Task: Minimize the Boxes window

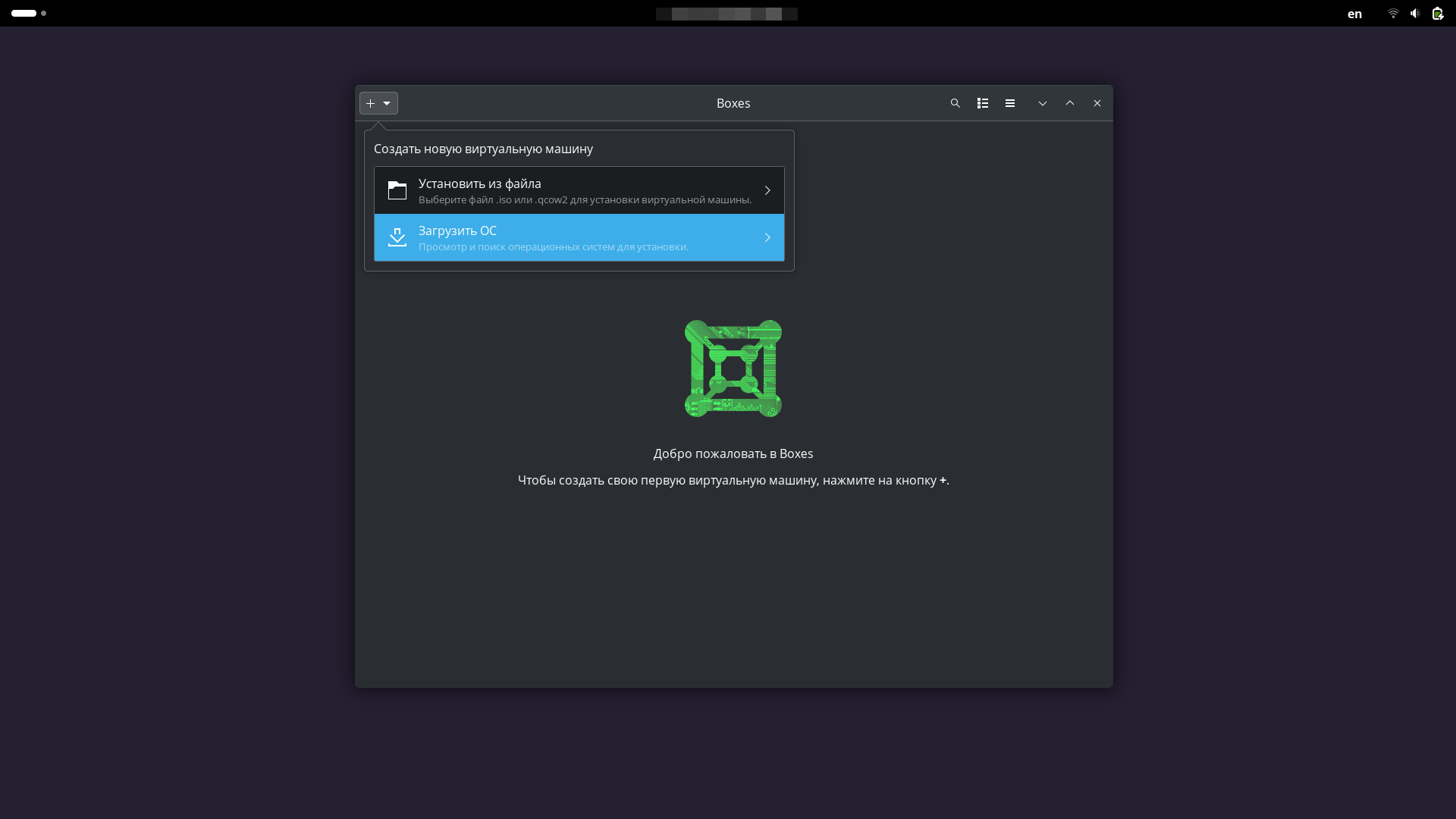Action: click(1043, 103)
